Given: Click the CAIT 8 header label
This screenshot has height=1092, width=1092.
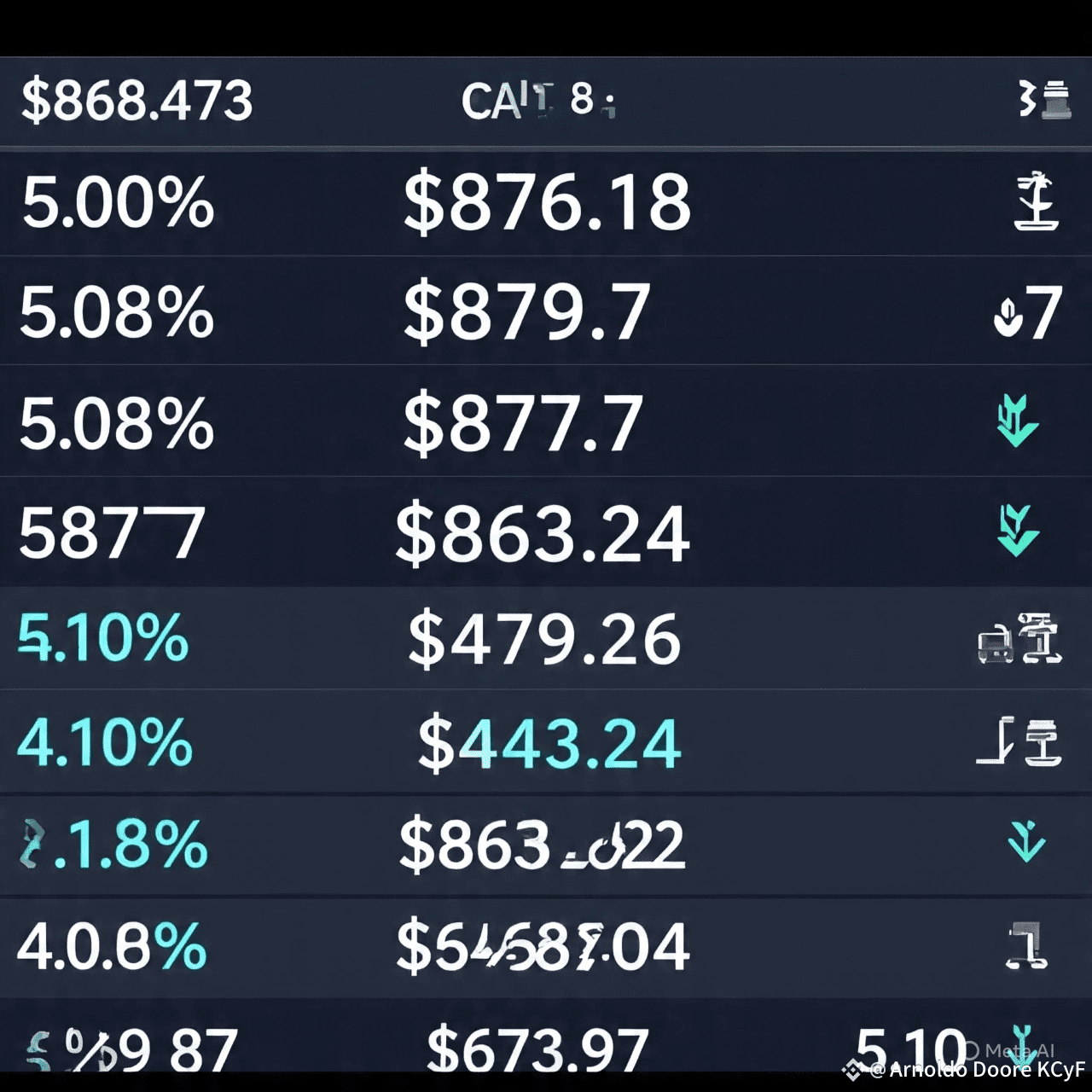Looking at the screenshot, I should coord(537,101).
